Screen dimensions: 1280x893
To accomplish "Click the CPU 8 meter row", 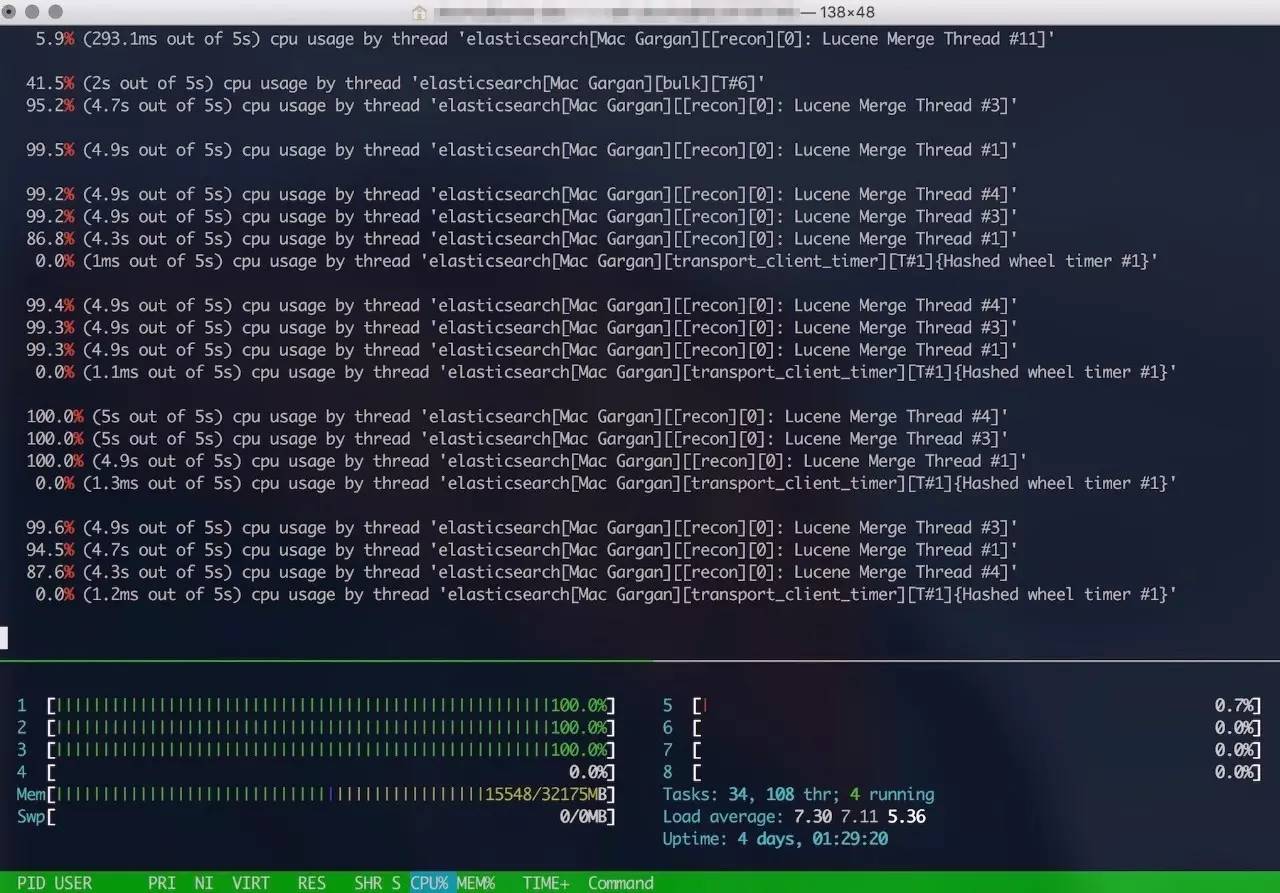I will 962,772.
